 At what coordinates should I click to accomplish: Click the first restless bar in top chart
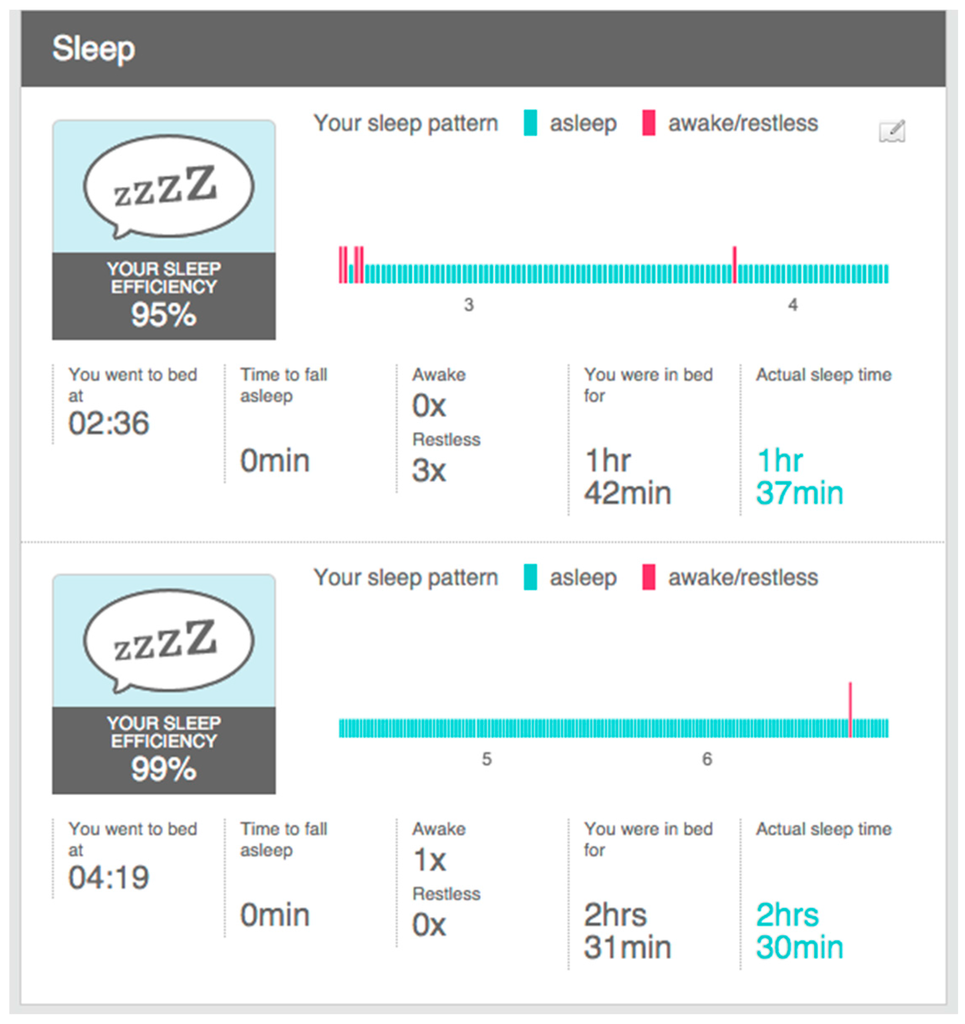341,264
